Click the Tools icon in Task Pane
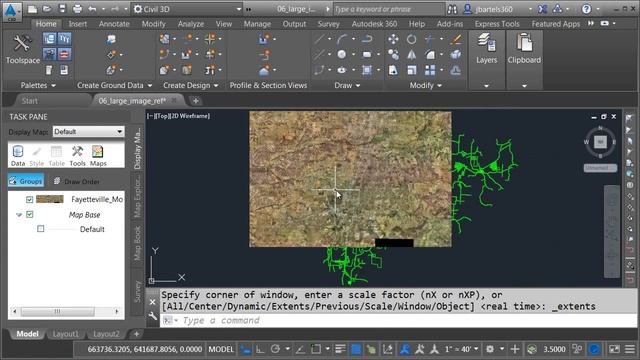 click(77, 156)
